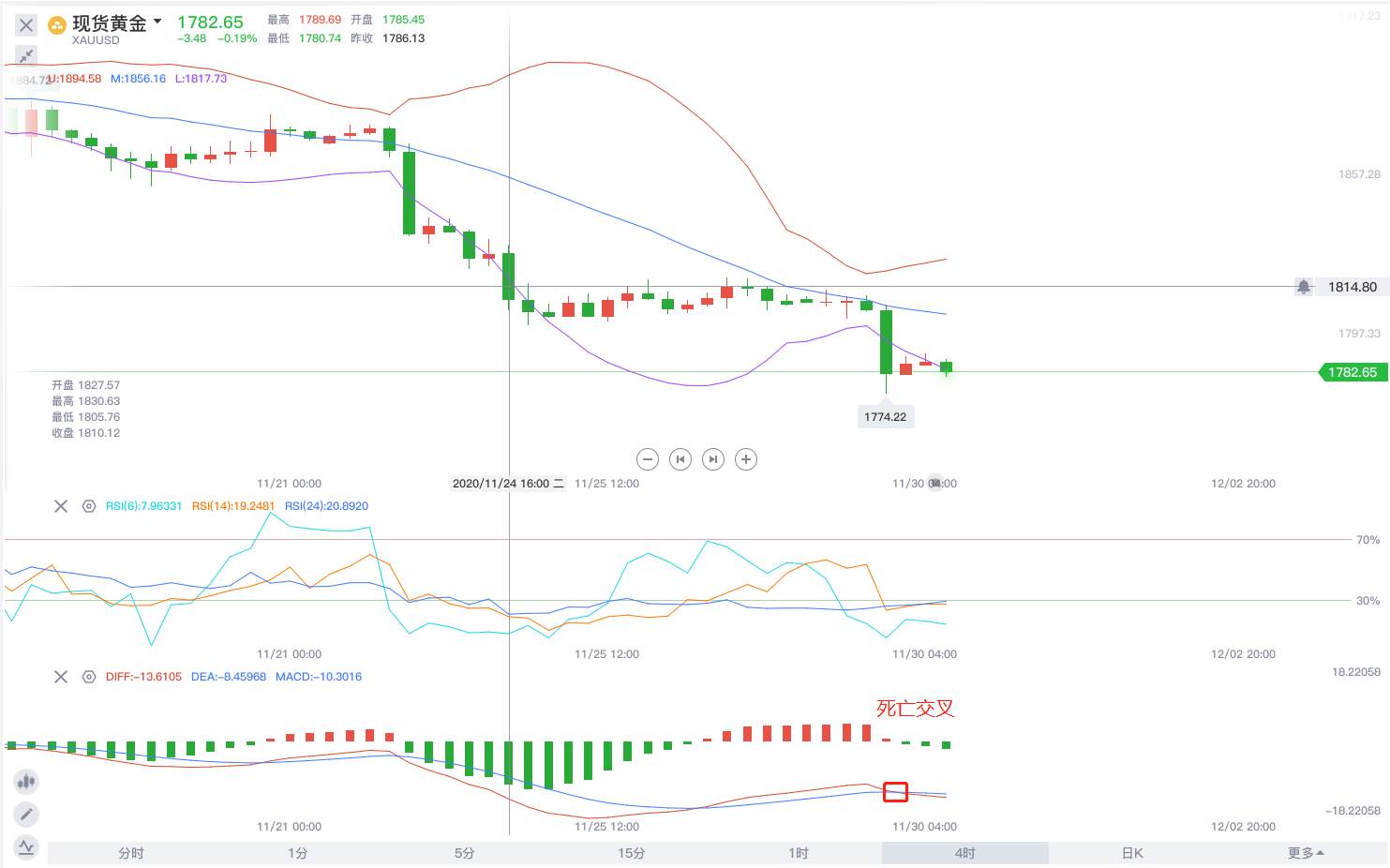
Task: Click the 1797.33 price axis label
Action: coord(1359,334)
